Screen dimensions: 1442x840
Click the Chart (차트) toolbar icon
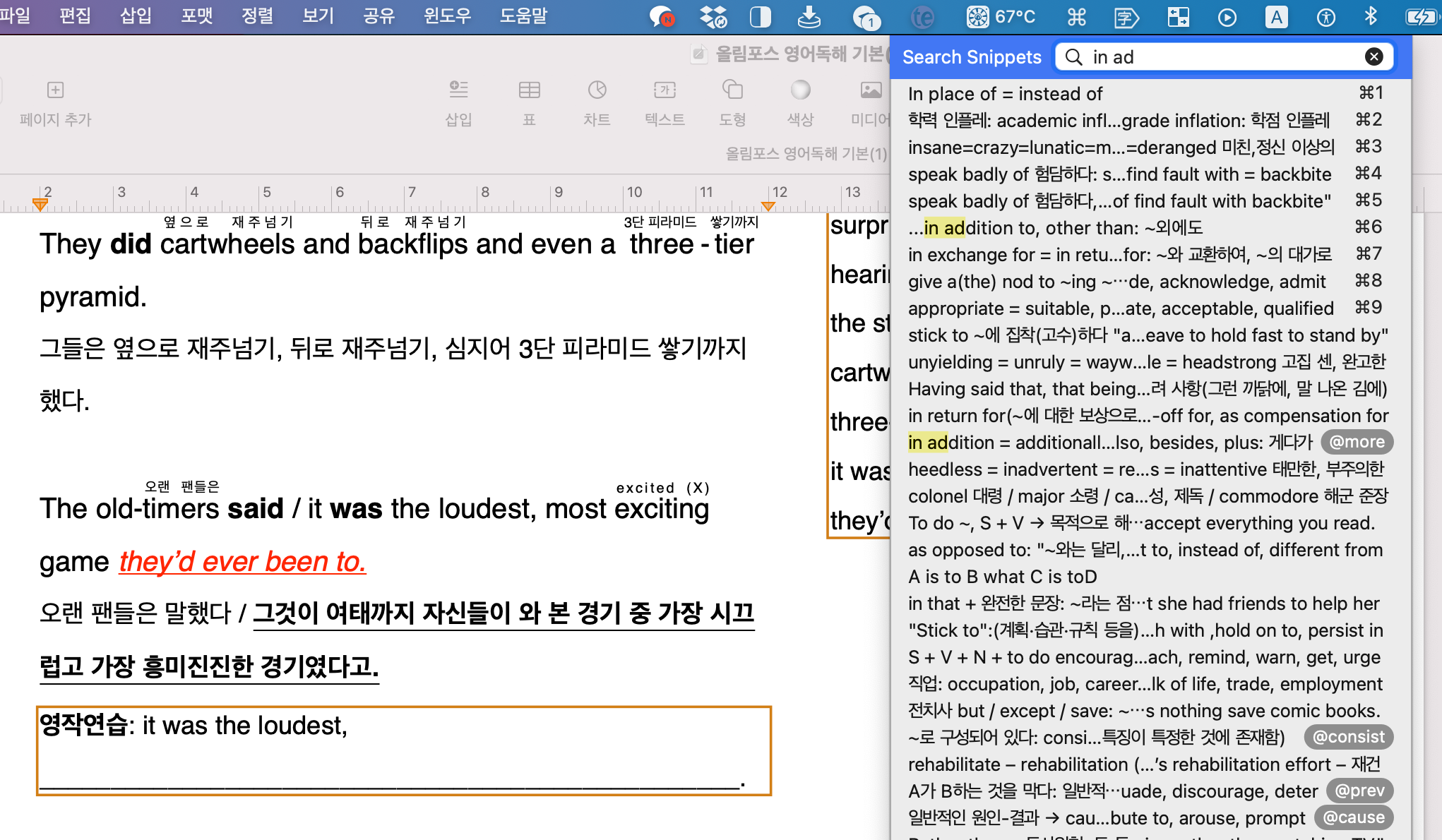click(x=597, y=90)
